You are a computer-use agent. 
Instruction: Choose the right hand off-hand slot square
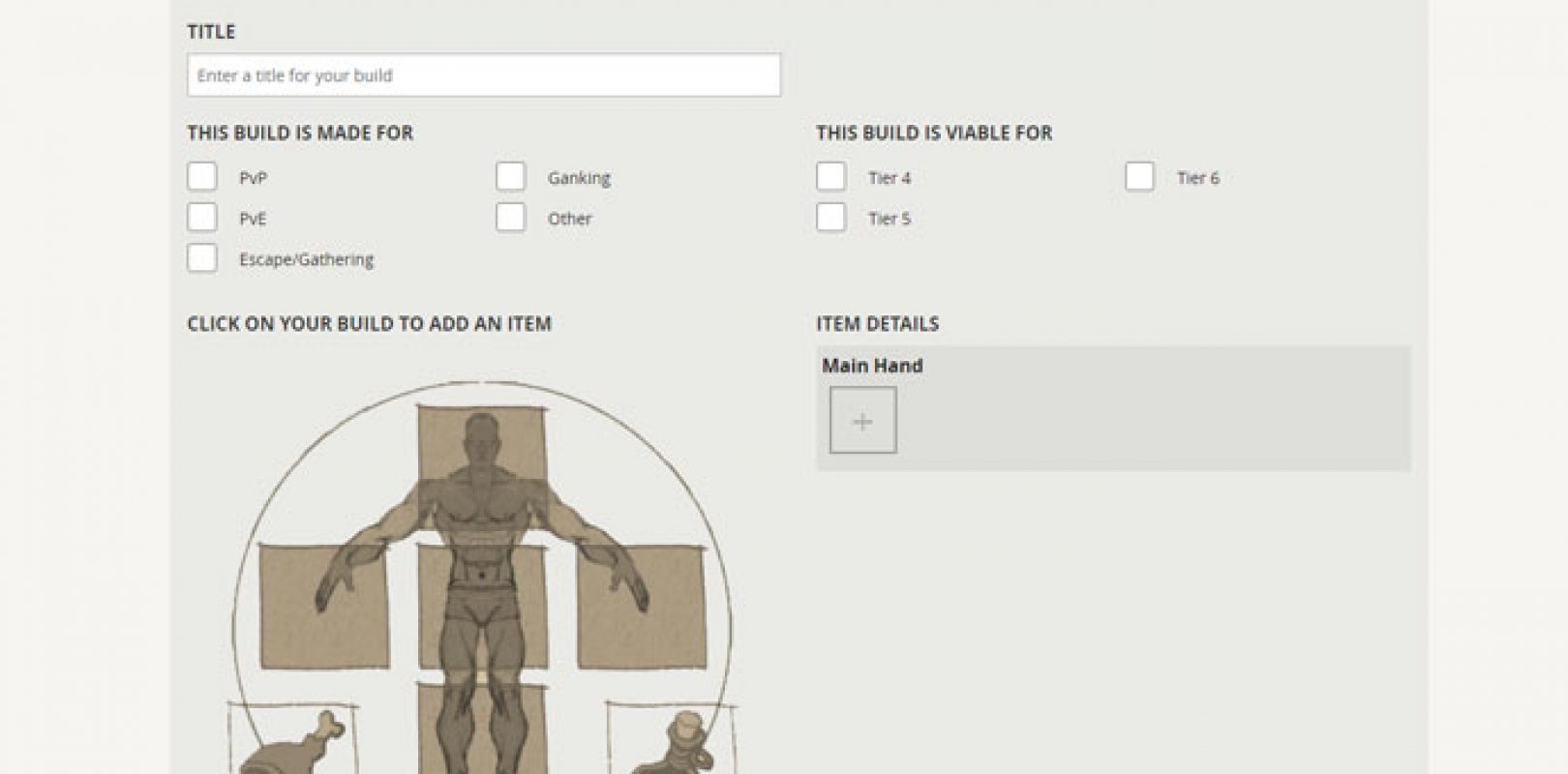pos(642,607)
